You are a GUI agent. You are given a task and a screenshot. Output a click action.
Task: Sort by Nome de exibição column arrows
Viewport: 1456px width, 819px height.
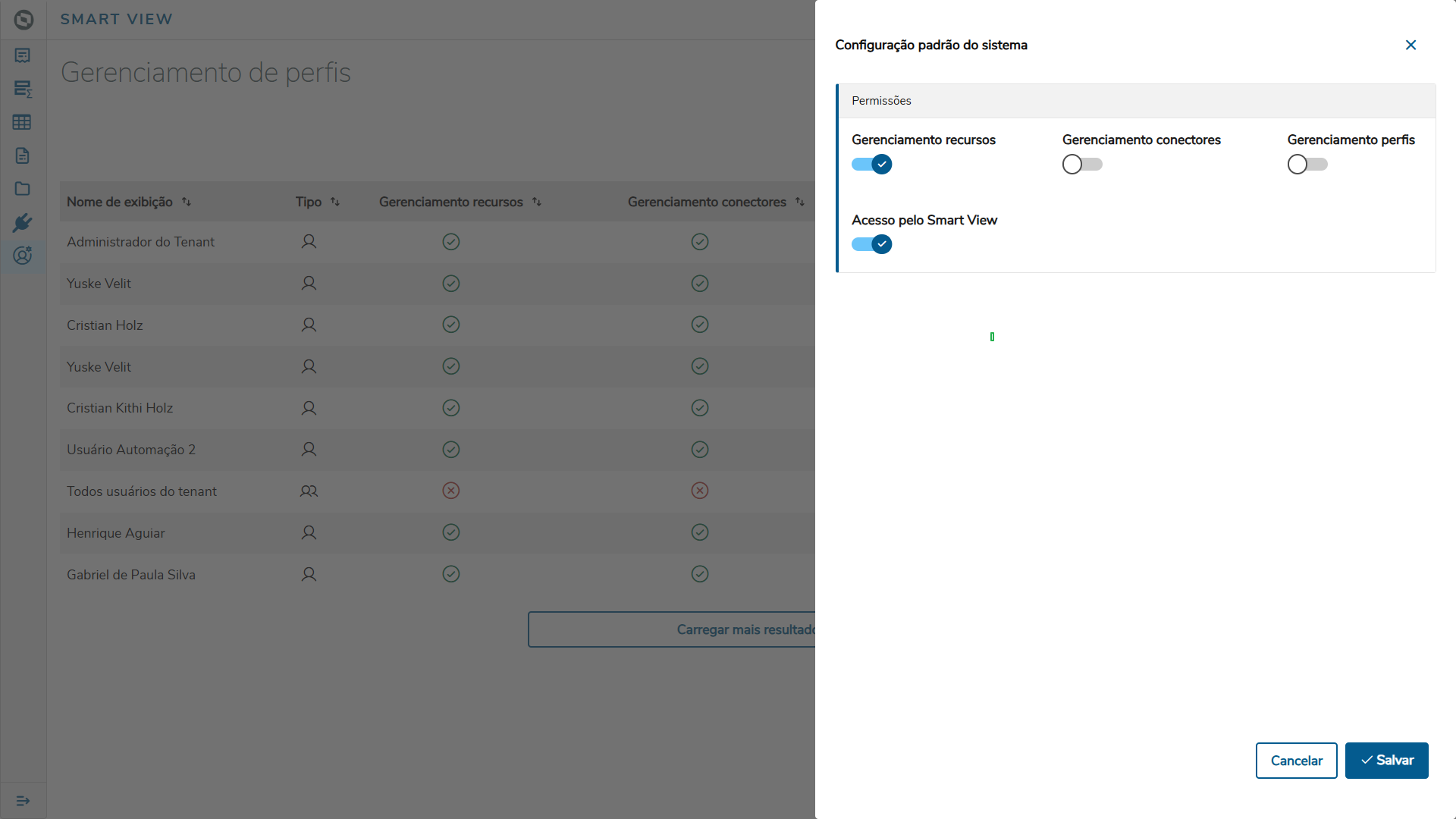(x=187, y=202)
